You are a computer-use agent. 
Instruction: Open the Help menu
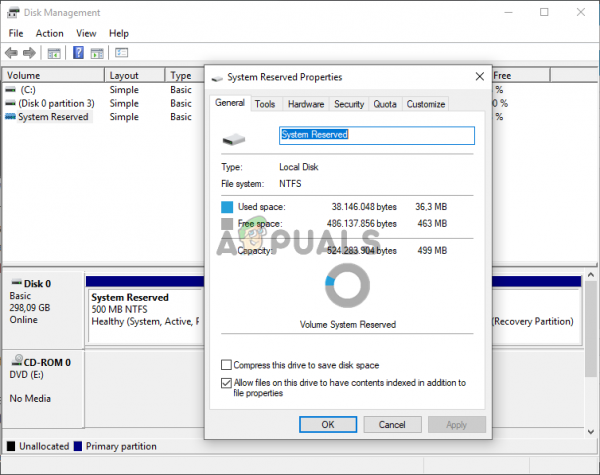tap(119, 33)
